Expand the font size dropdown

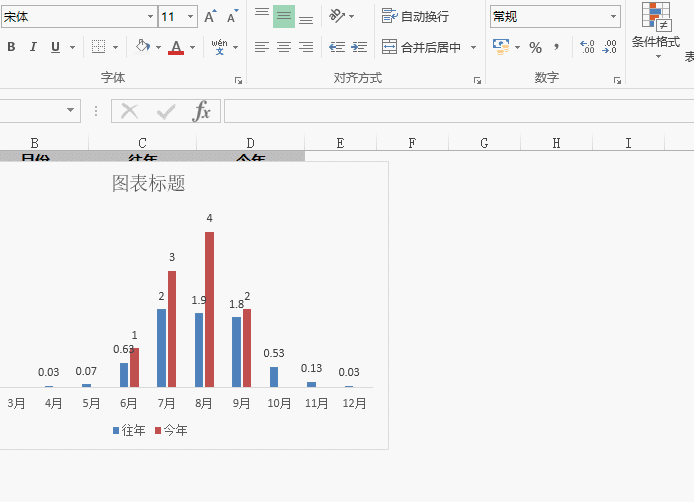pos(191,17)
